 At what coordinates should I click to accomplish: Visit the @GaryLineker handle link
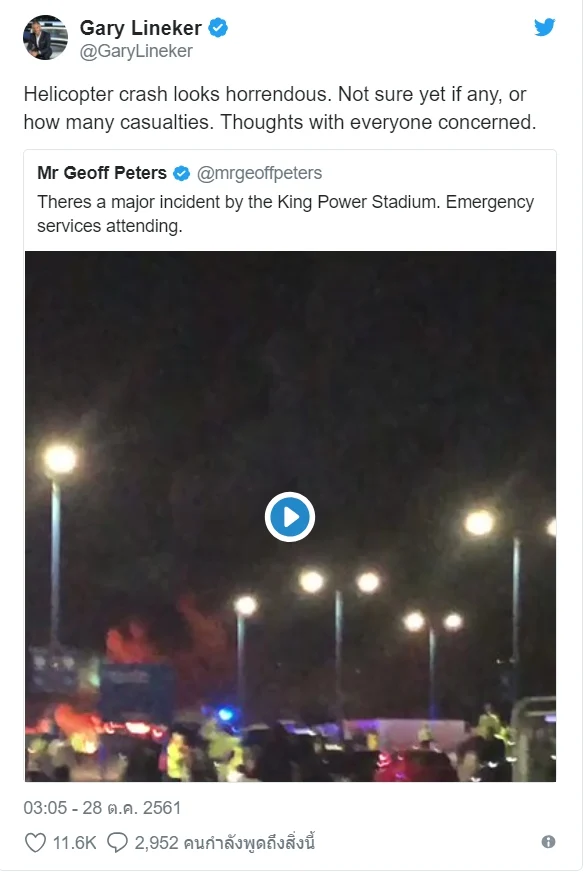coord(136,51)
